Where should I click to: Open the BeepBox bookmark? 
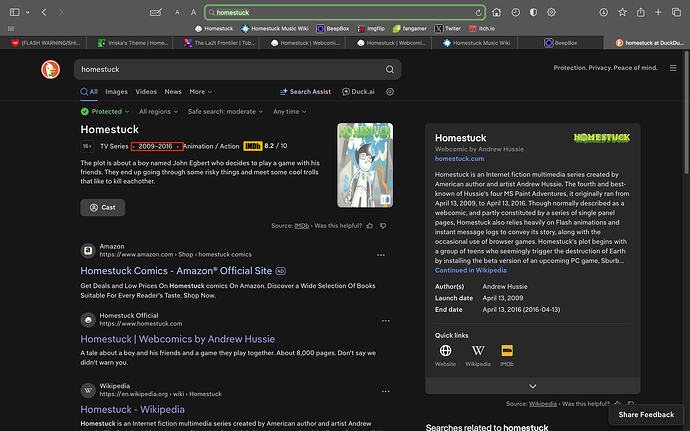[x=333, y=29]
